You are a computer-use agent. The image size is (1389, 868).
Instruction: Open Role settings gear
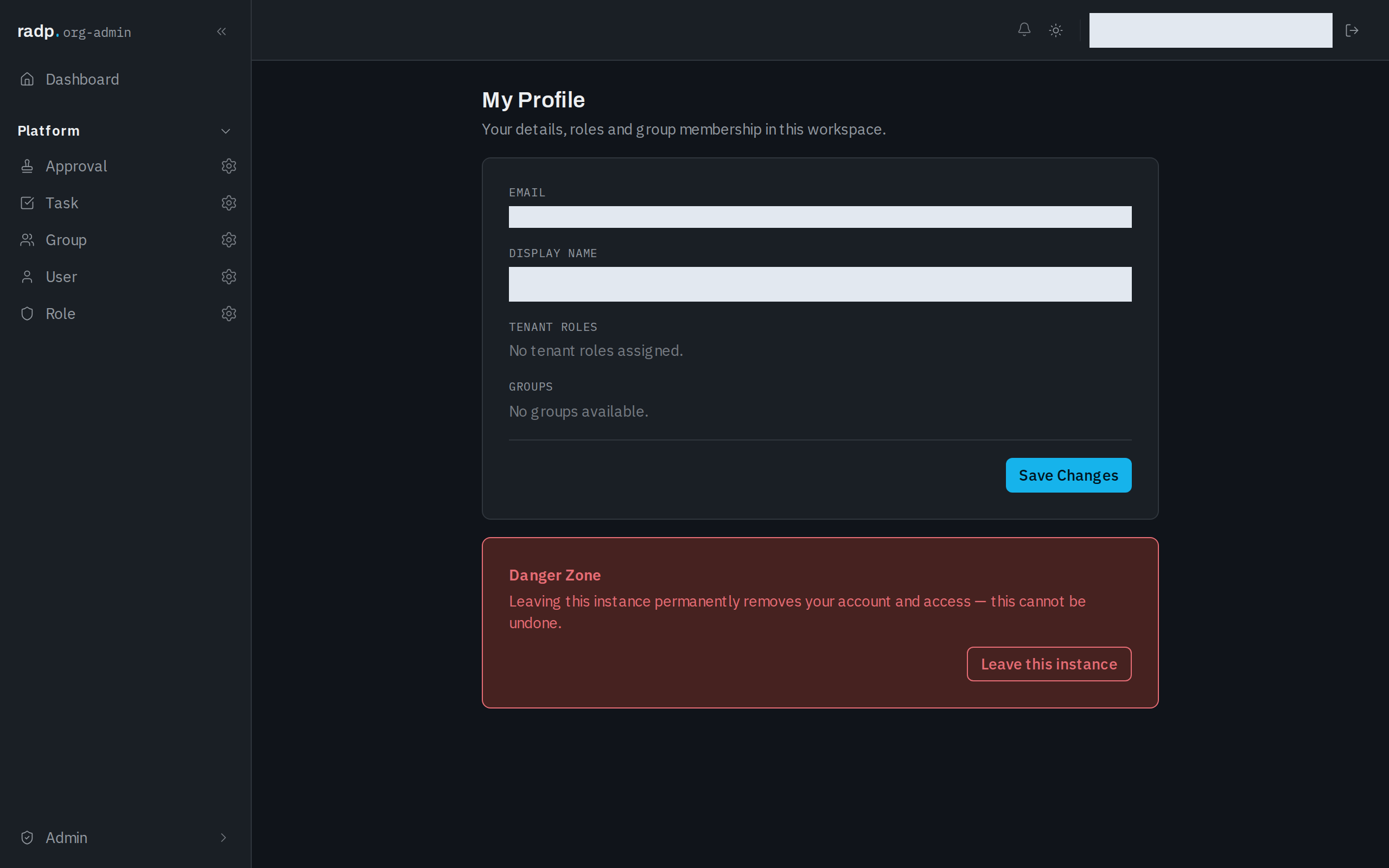tap(229, 314)
